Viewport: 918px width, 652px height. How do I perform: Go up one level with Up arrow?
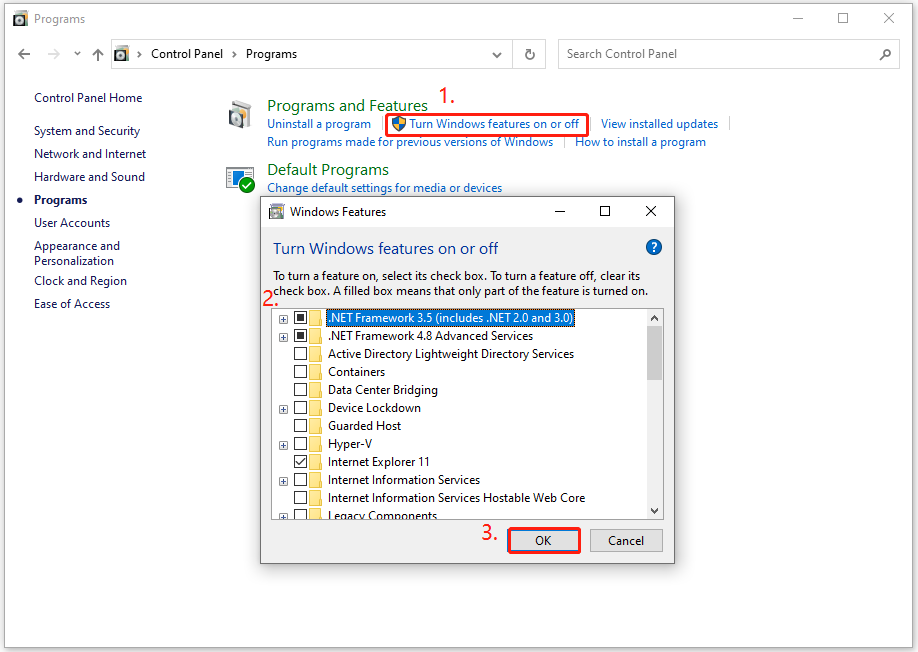[x=98, y=54]
